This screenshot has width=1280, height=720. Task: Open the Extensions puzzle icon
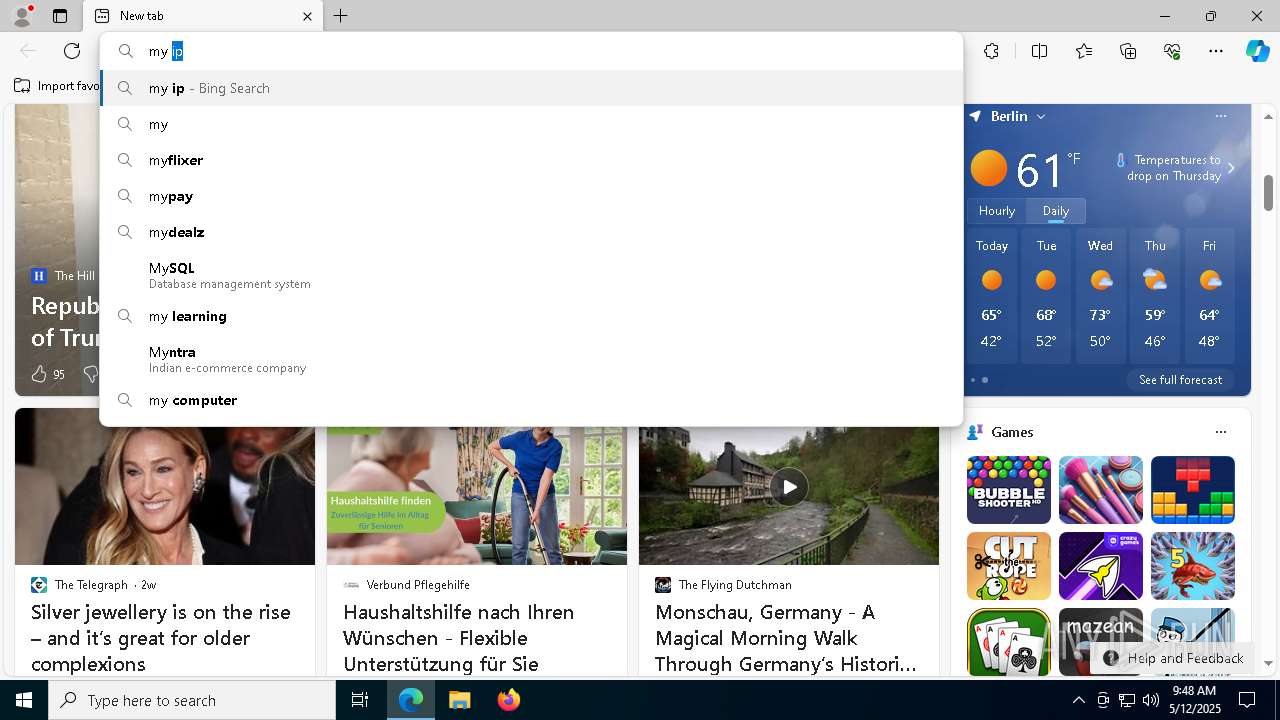991,51
